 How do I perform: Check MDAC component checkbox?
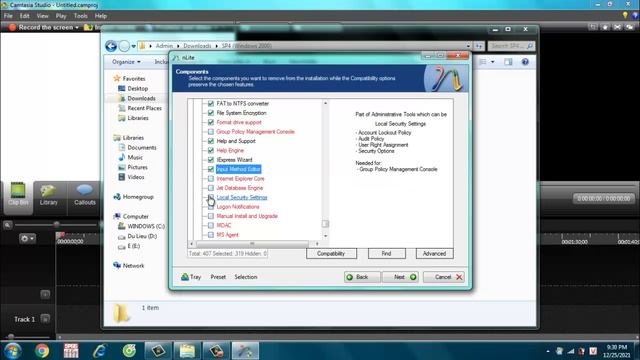click(211, 225)
